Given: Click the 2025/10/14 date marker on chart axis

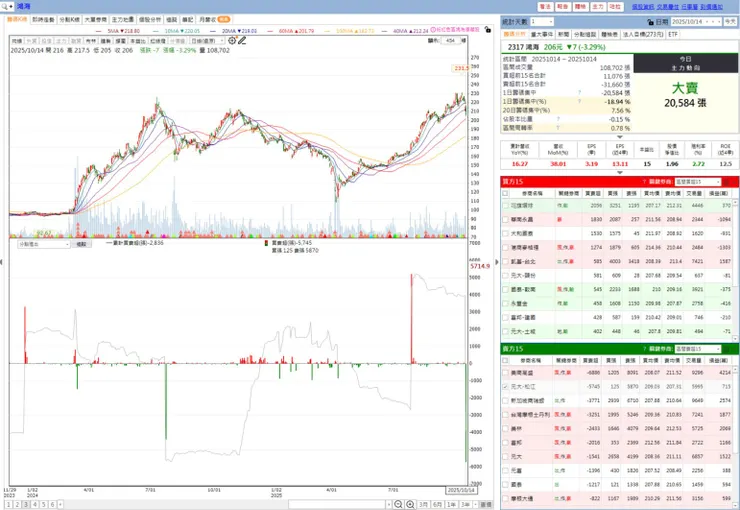Looking at the screenshot, I should tap(461, 490).
